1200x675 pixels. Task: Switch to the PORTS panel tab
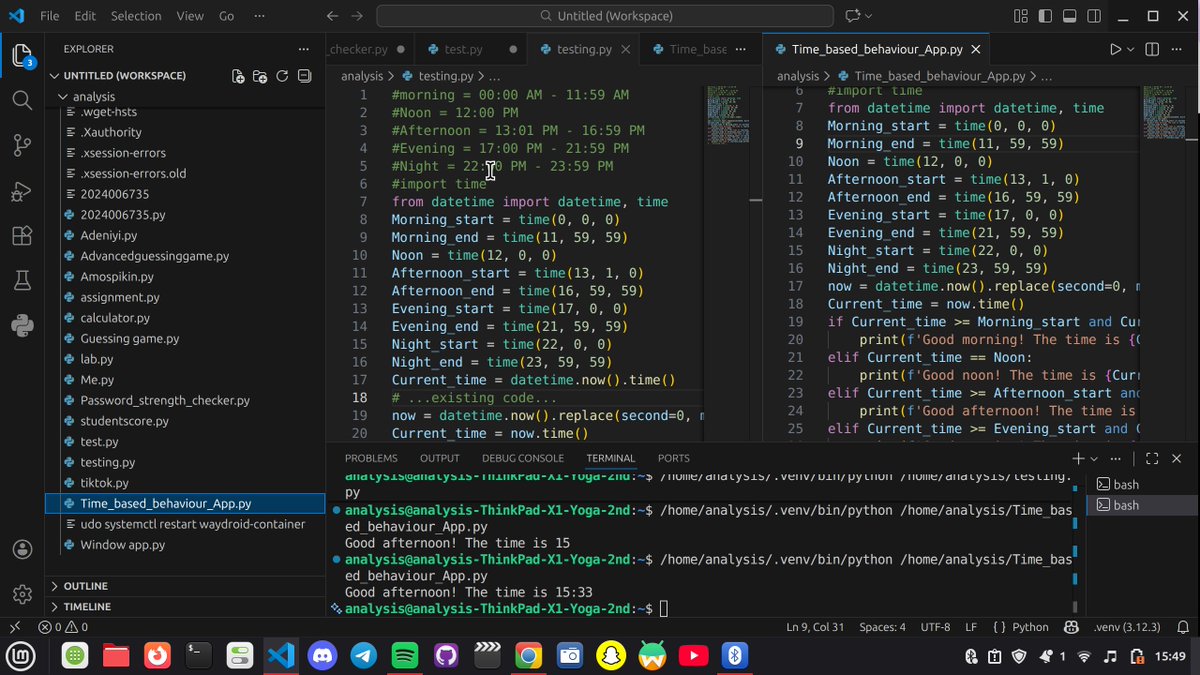(x=673, y=458)
